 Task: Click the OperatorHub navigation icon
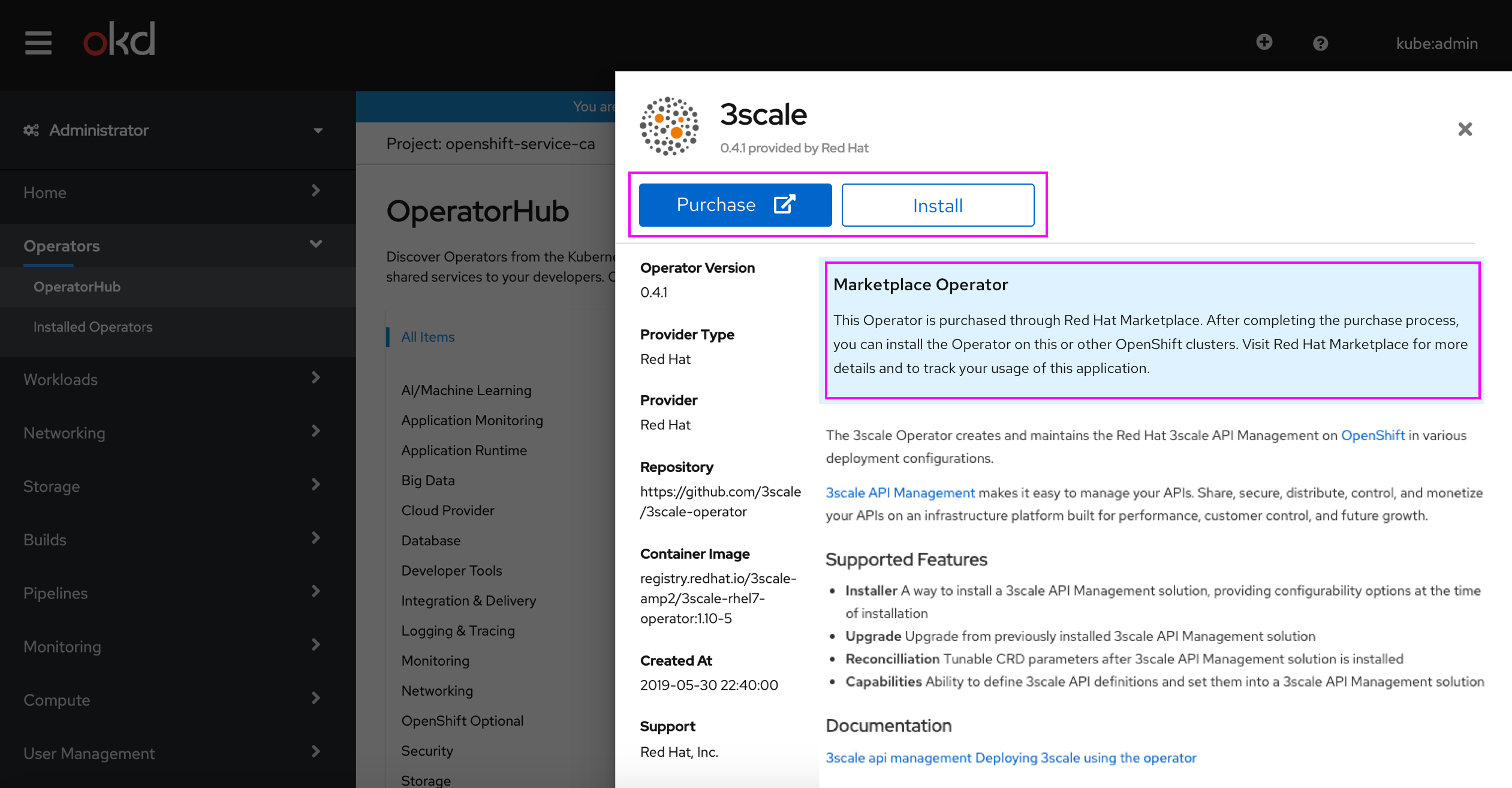77,286
